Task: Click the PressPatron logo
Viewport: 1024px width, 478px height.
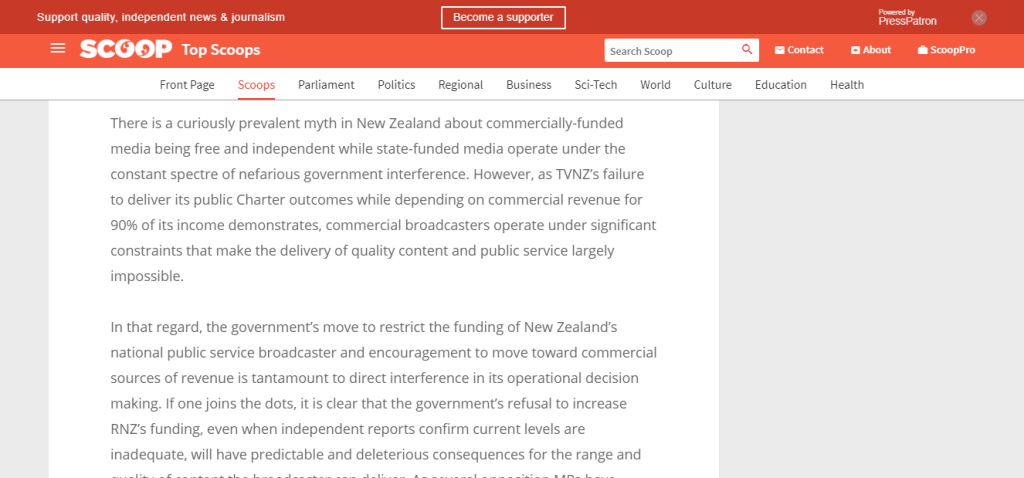Action: coord(907,17)
